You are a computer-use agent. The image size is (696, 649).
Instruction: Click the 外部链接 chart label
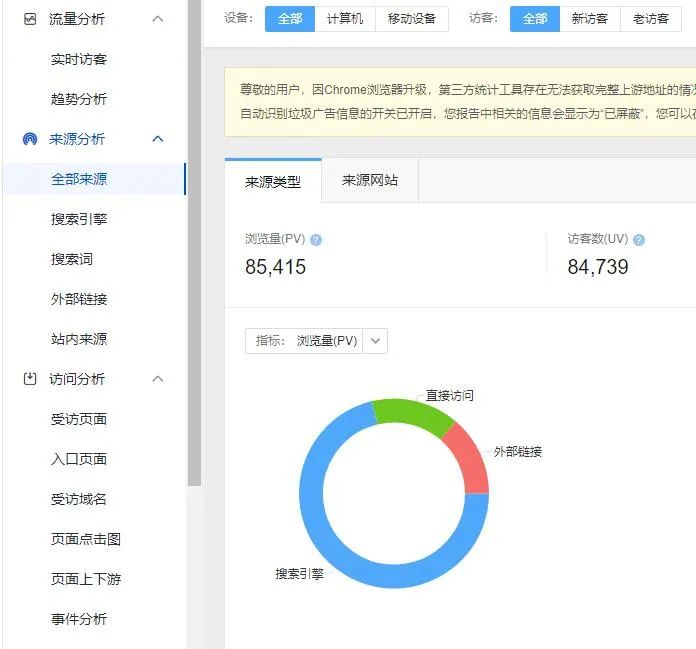point(518,452)
